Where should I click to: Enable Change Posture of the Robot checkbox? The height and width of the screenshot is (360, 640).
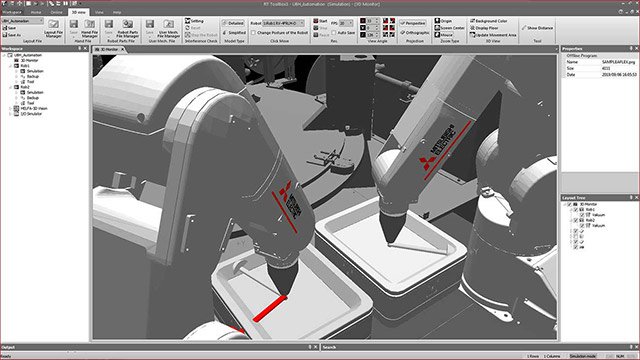(x=253, y=33)
